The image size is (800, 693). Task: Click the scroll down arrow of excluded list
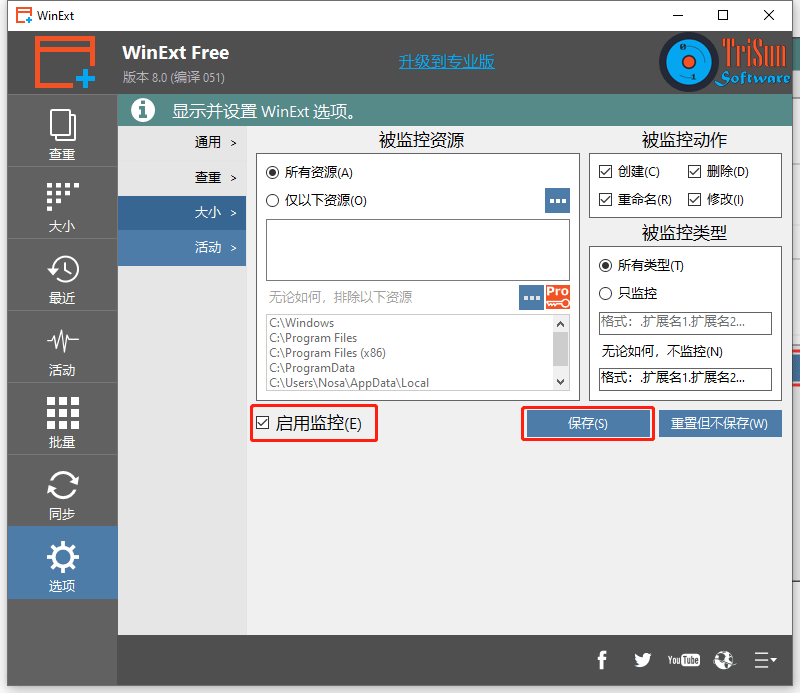click(x=560, y=382)
